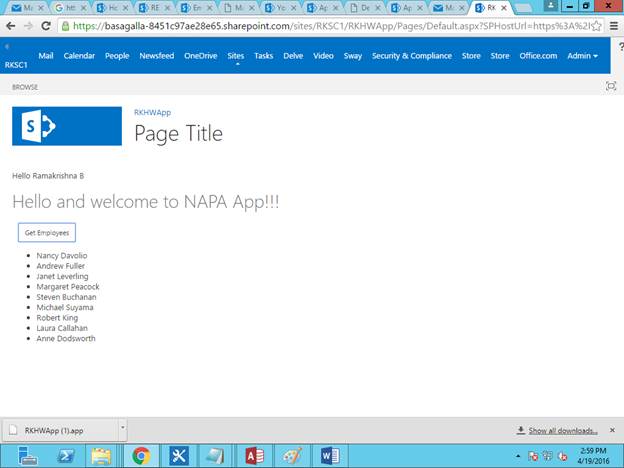This screenshot has width=624, height=468.
Task: Switch to the active RK browser tab
Action: coord(491,8)
